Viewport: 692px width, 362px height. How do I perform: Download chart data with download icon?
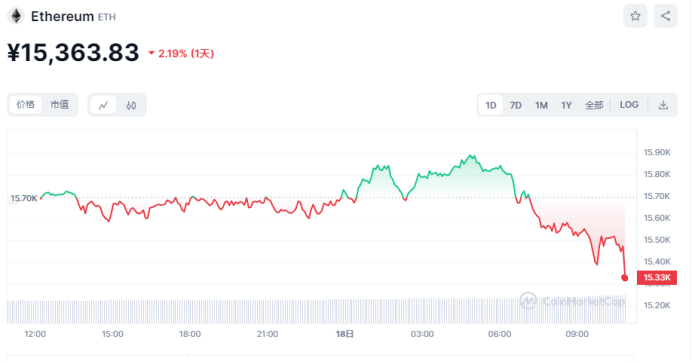(x=663, y=105)
